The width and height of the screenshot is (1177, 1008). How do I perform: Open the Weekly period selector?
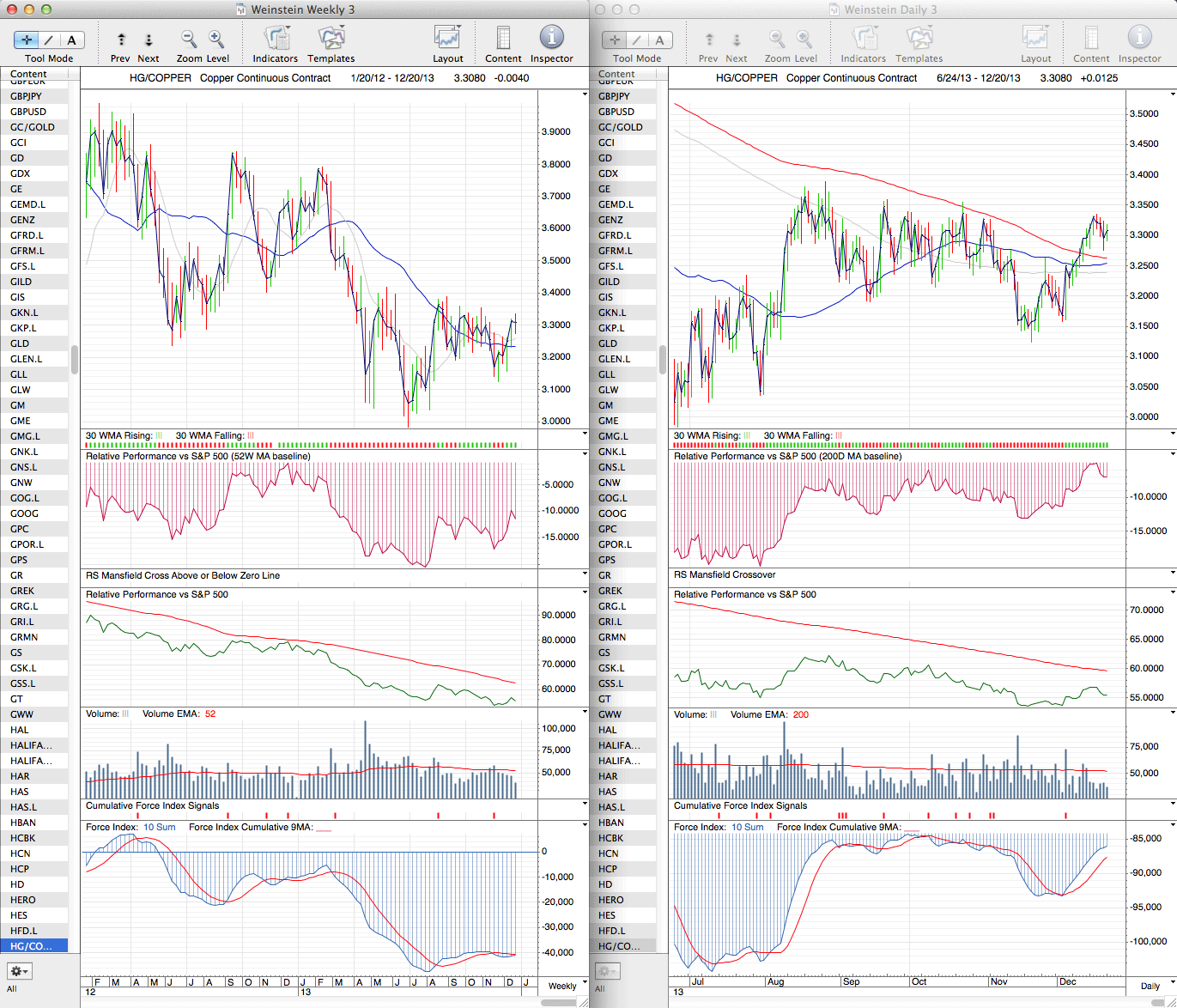tap(563, 986)
